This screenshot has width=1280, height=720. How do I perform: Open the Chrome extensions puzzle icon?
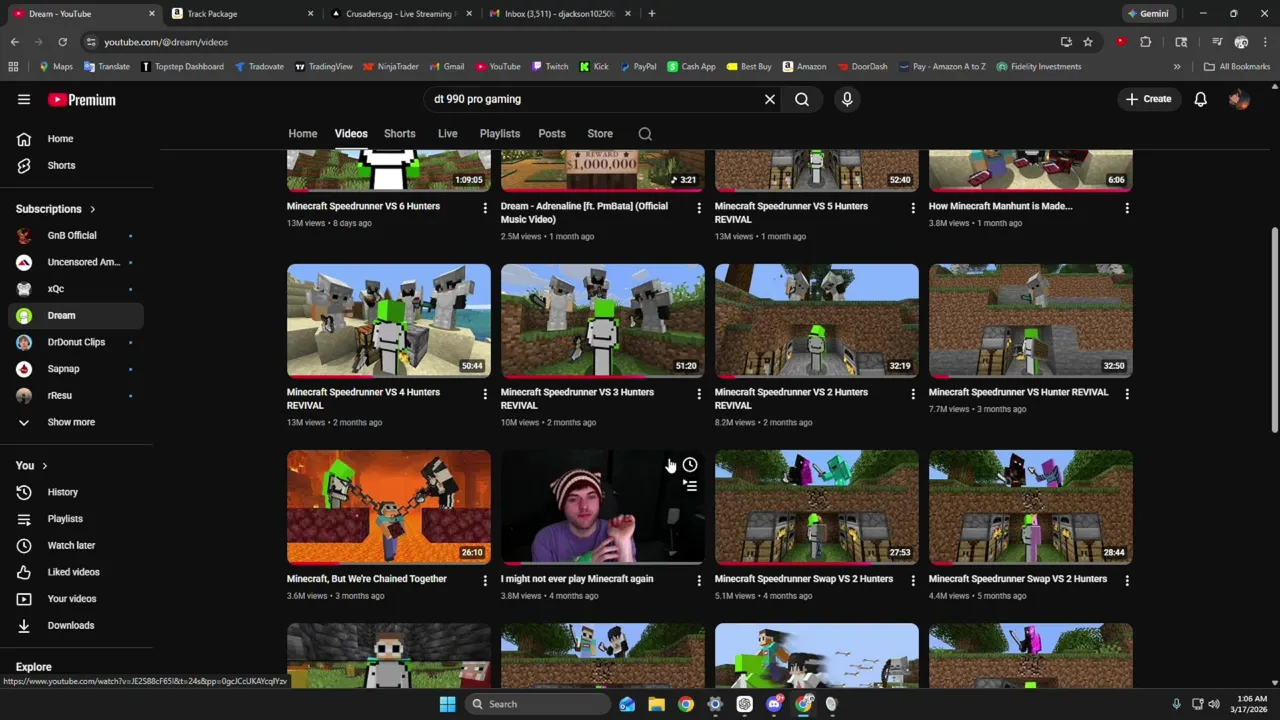coord(1146,42)
